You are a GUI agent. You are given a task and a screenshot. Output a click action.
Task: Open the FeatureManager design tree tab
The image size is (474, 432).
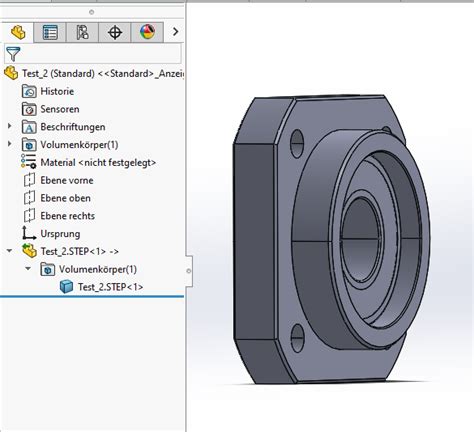[17, 32]
